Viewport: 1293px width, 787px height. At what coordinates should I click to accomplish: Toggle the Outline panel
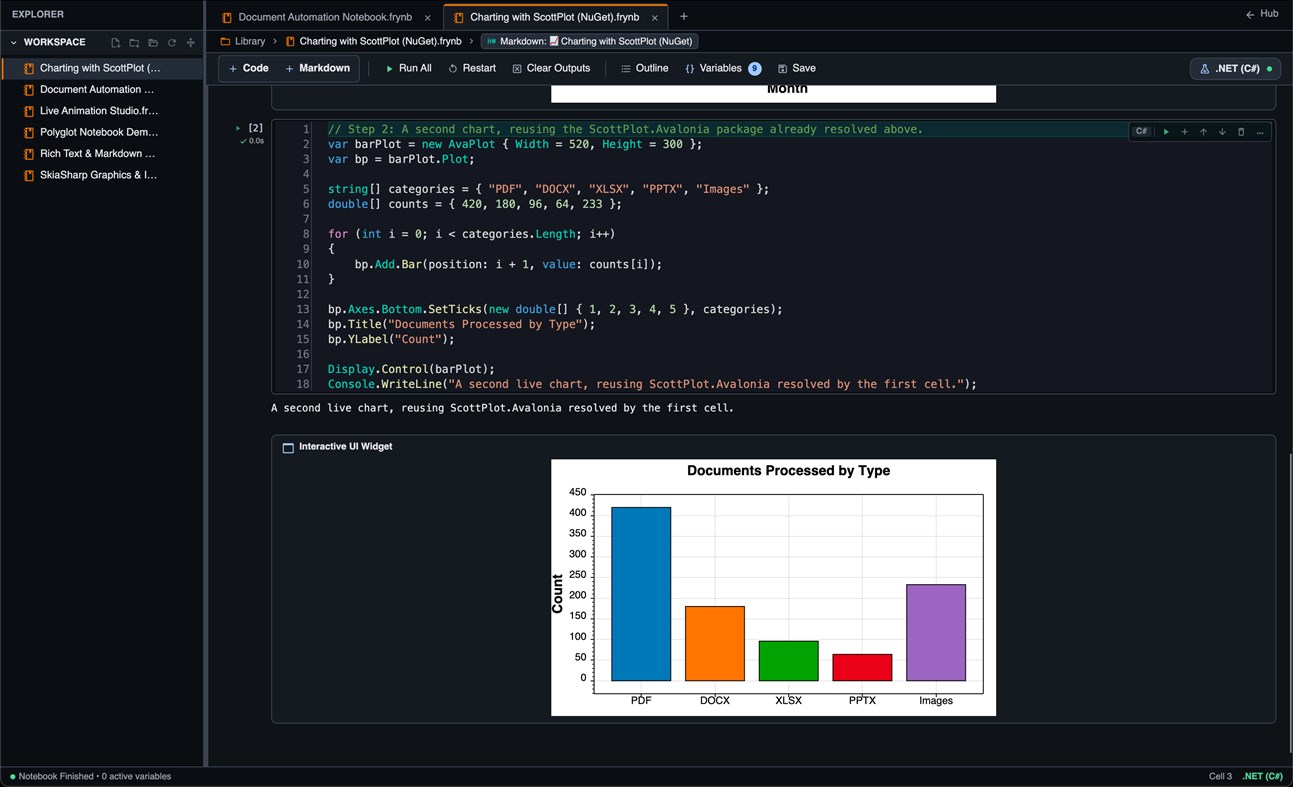tap(644, 69)
